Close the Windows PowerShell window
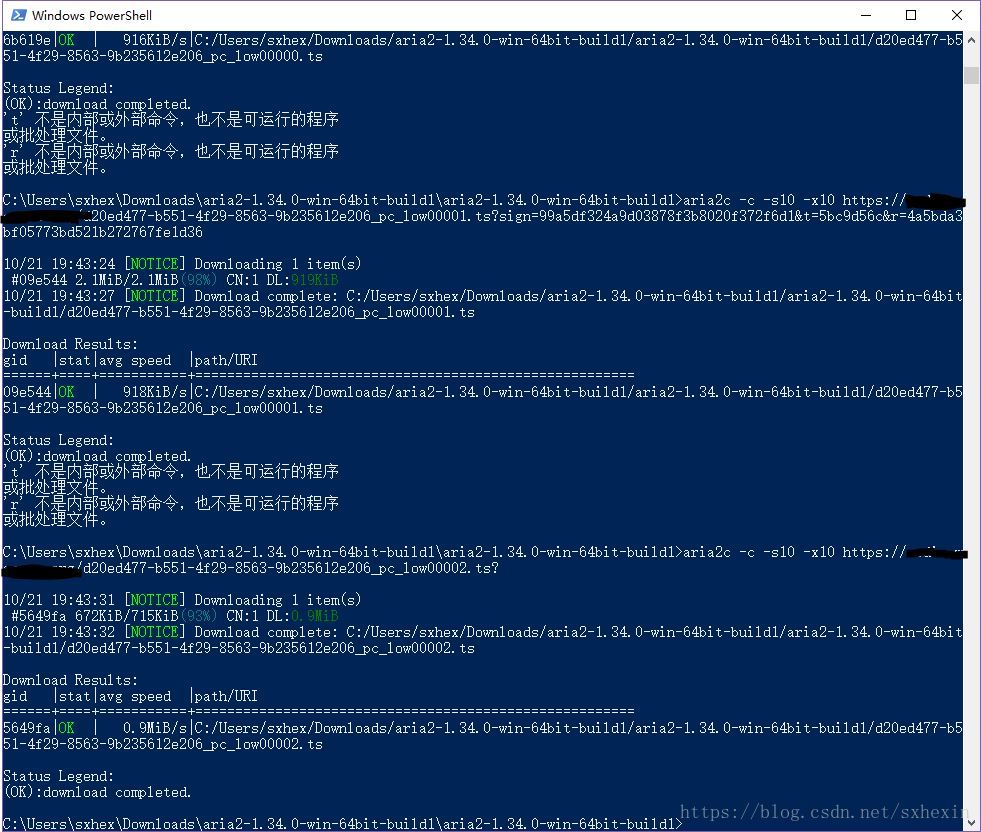 coord(957,15)
